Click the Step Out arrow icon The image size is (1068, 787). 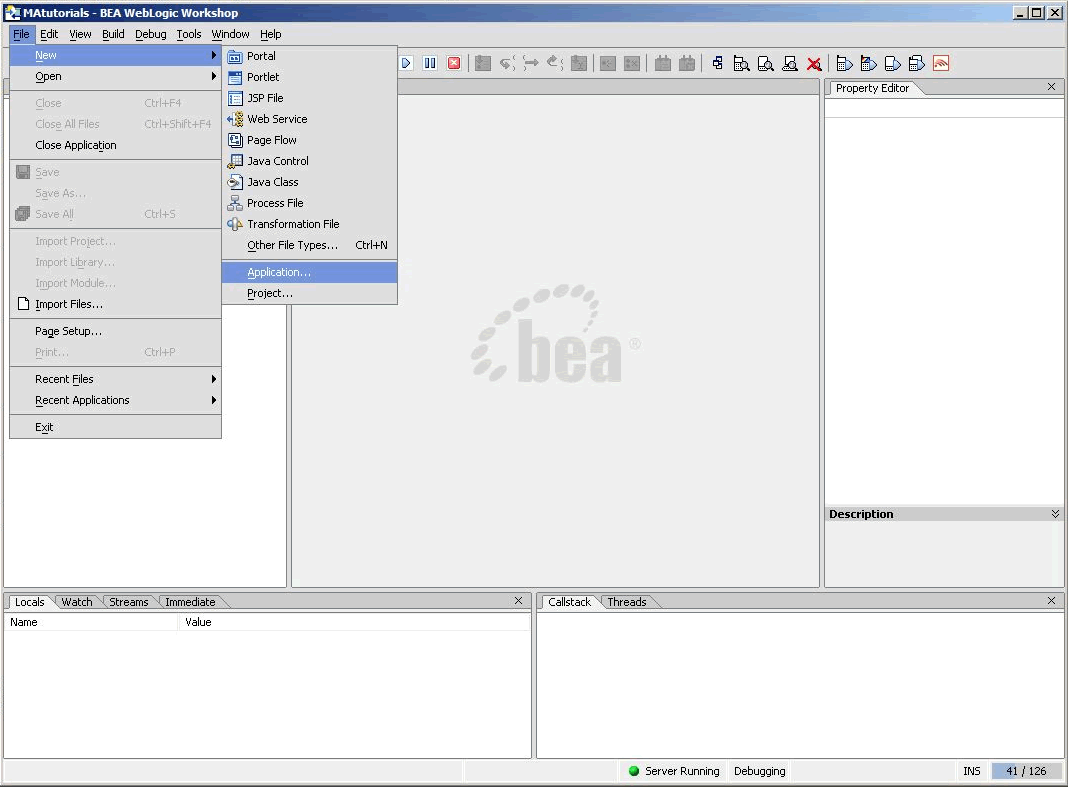555,63
